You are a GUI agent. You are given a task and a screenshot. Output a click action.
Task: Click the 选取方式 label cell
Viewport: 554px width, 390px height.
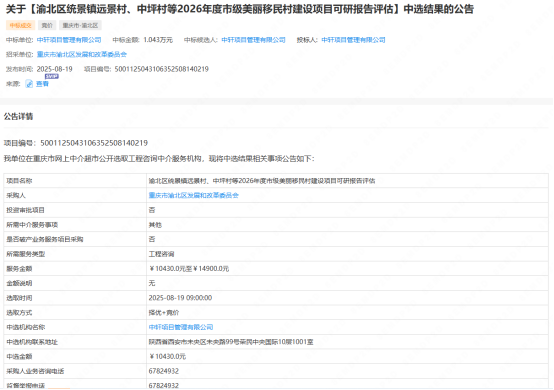(x=75, y=313)
